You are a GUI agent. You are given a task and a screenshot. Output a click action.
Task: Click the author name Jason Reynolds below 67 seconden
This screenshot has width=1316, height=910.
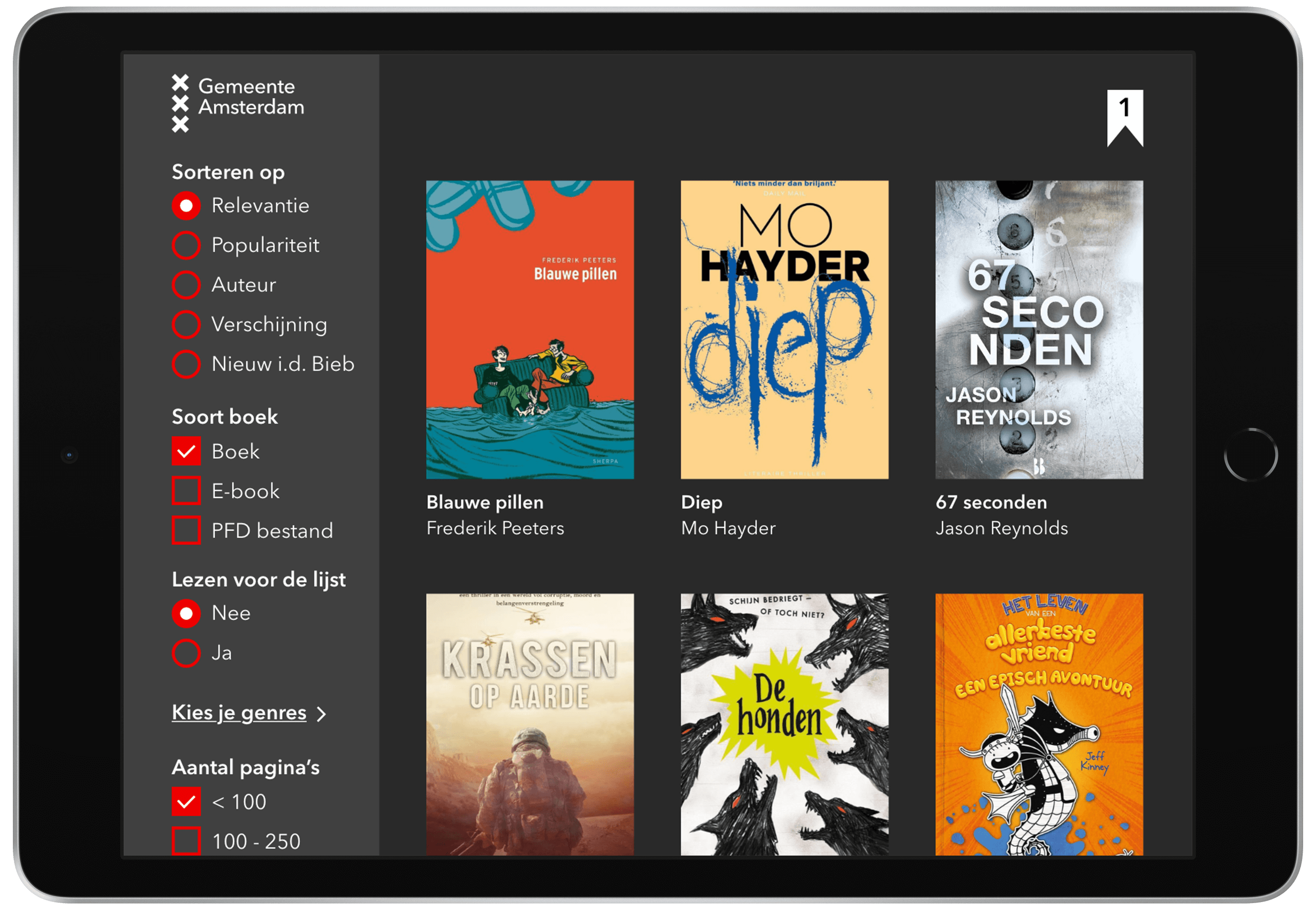tap(1001, 529)
